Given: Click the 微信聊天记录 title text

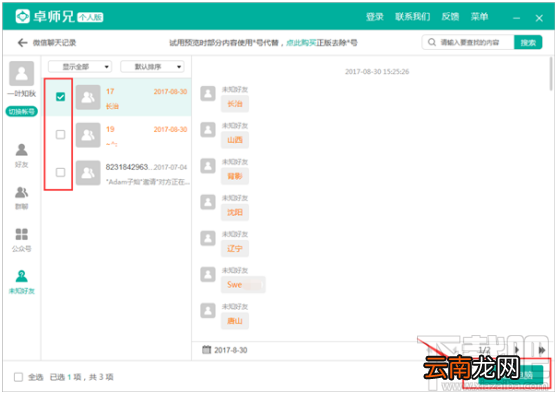Looking at the screenshot, I should pyautogui.click(x=54, y=43).
